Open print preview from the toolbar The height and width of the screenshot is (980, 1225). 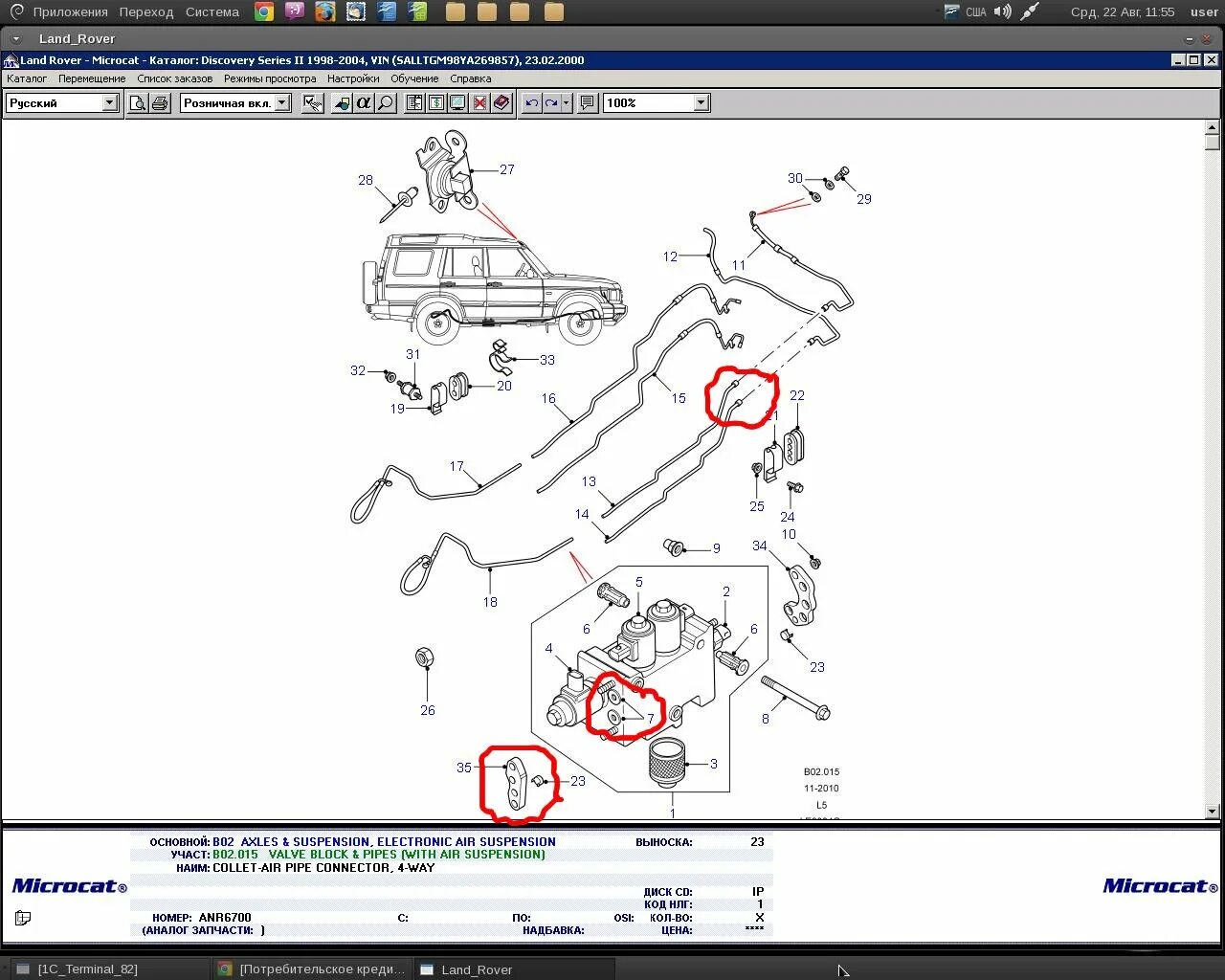pyautogui.click(x=138, y=102)
